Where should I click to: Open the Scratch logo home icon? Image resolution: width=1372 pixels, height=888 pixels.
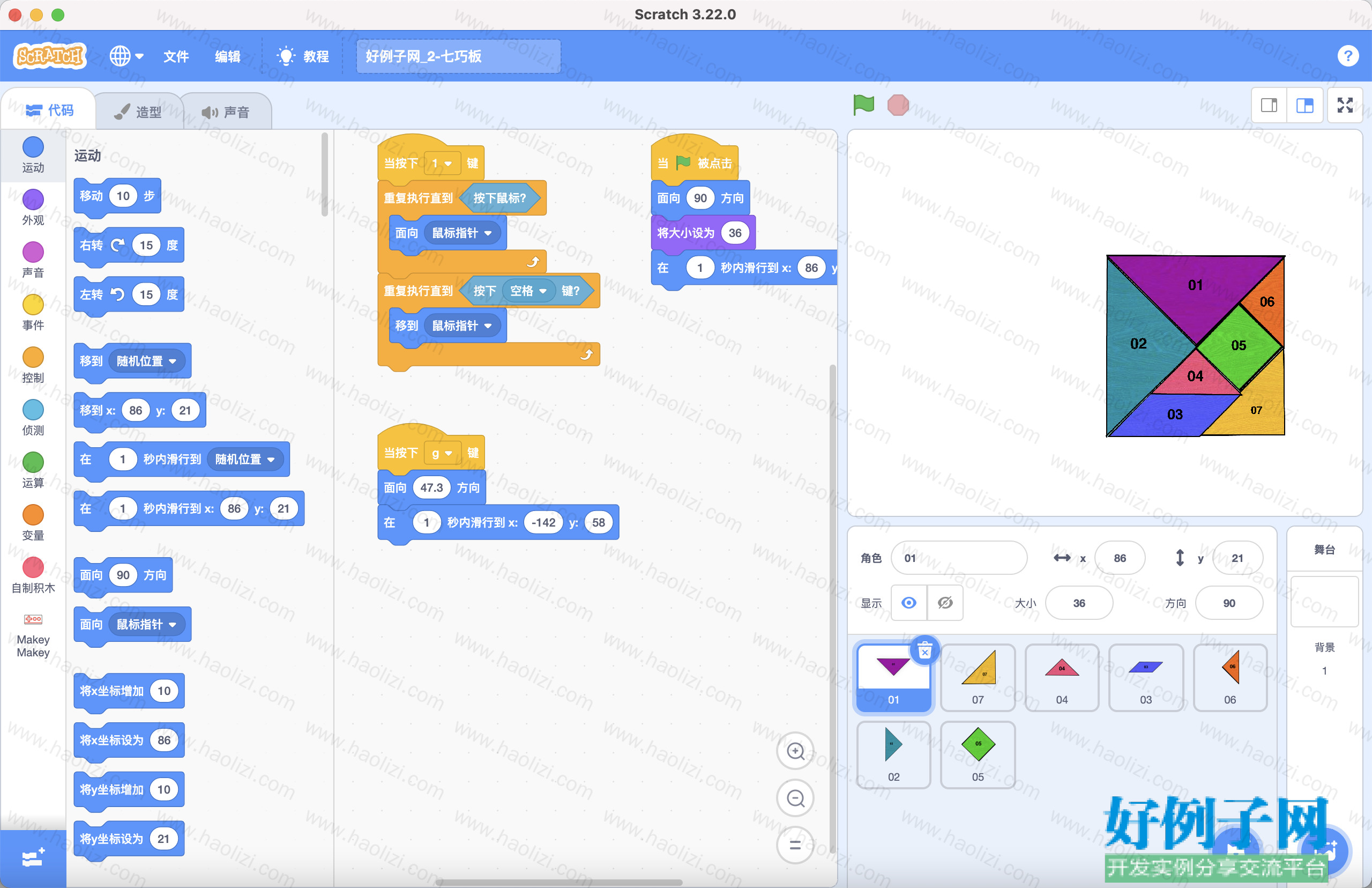tap(50, 56)
